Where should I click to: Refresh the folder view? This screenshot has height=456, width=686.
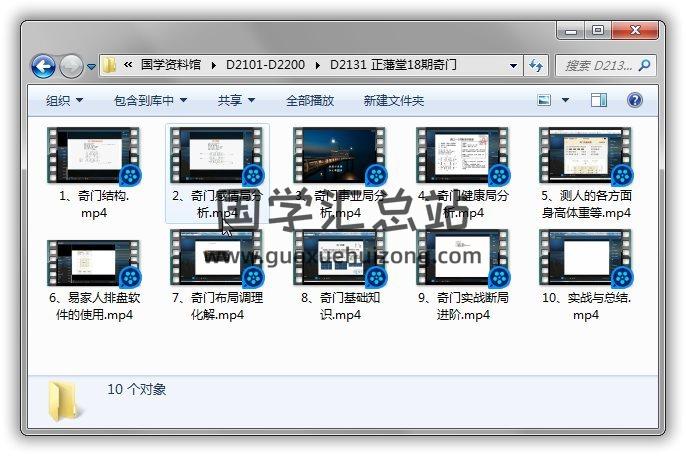point(536,66)
